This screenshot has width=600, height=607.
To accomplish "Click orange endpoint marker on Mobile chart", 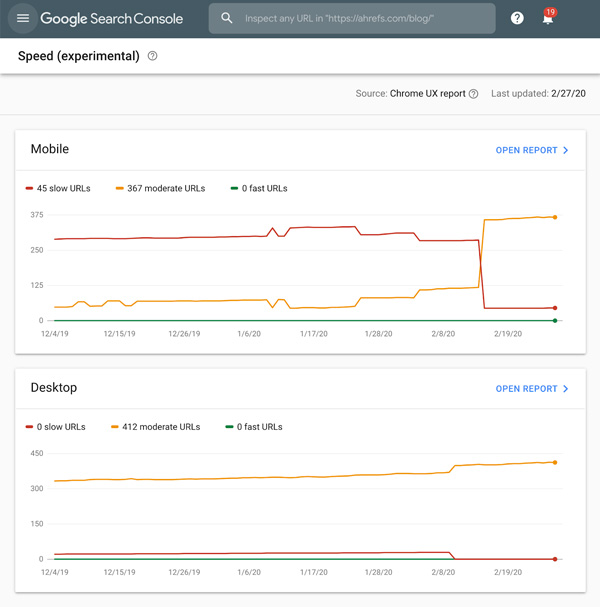I will (x=555, y=217).
